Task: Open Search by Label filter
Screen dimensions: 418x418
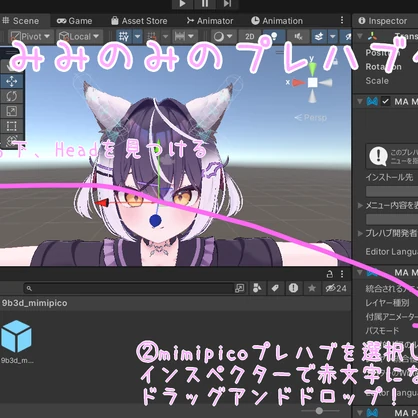Action: [x=275, y=288]
